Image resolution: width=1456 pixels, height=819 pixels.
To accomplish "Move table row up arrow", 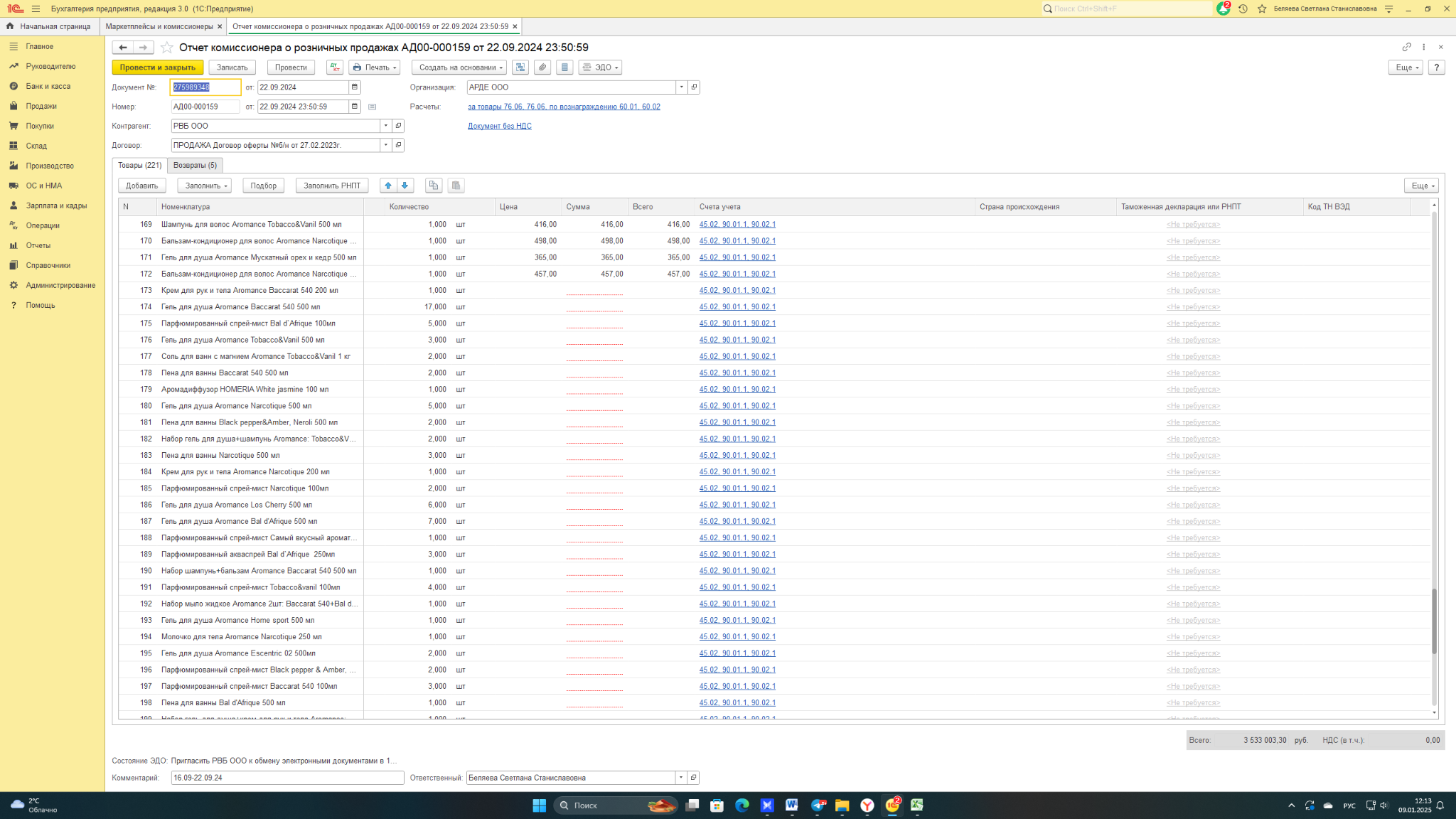I will point(388,186).
